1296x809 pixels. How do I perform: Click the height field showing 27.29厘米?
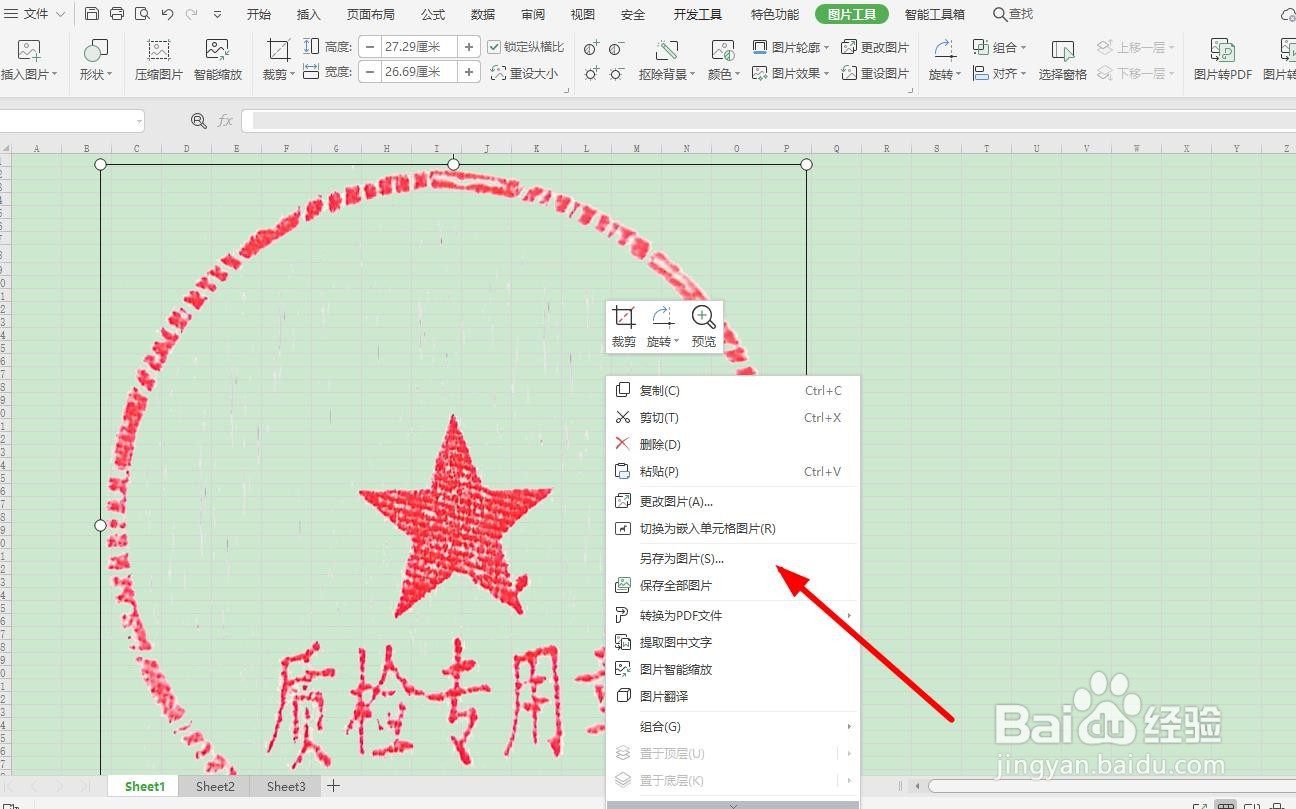(x=419, y=47)
